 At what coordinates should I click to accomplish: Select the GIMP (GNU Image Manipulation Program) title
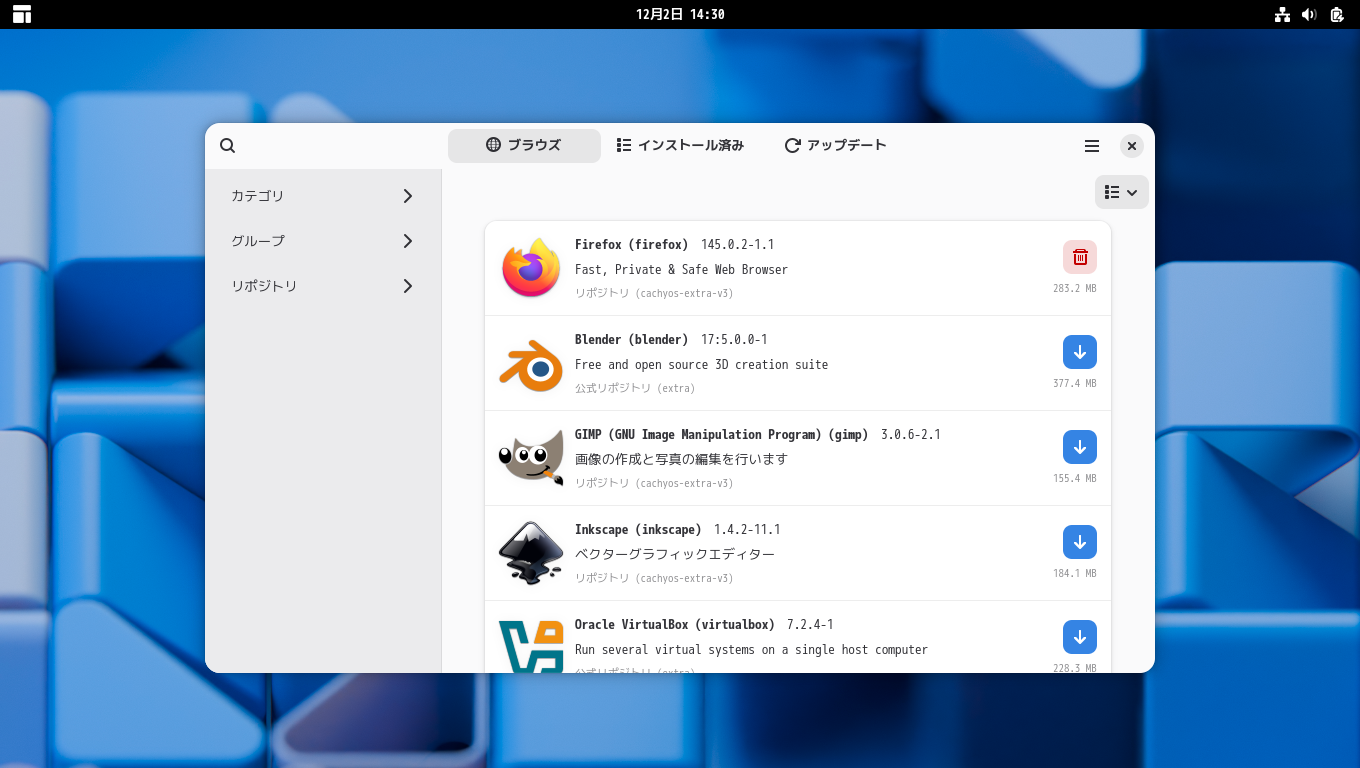click(722, 435)
